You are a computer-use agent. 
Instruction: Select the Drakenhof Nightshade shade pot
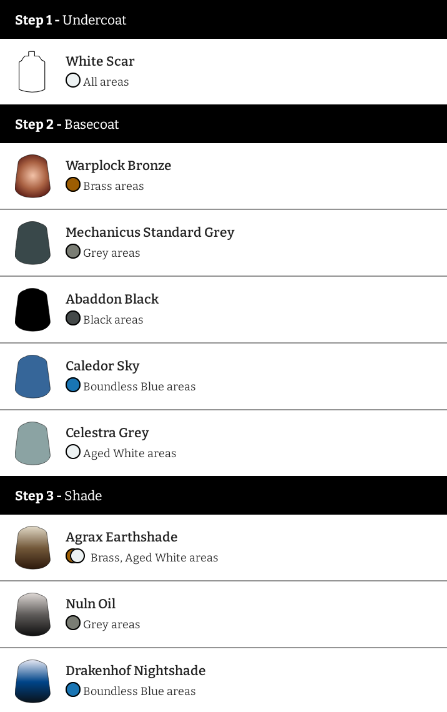32,681
